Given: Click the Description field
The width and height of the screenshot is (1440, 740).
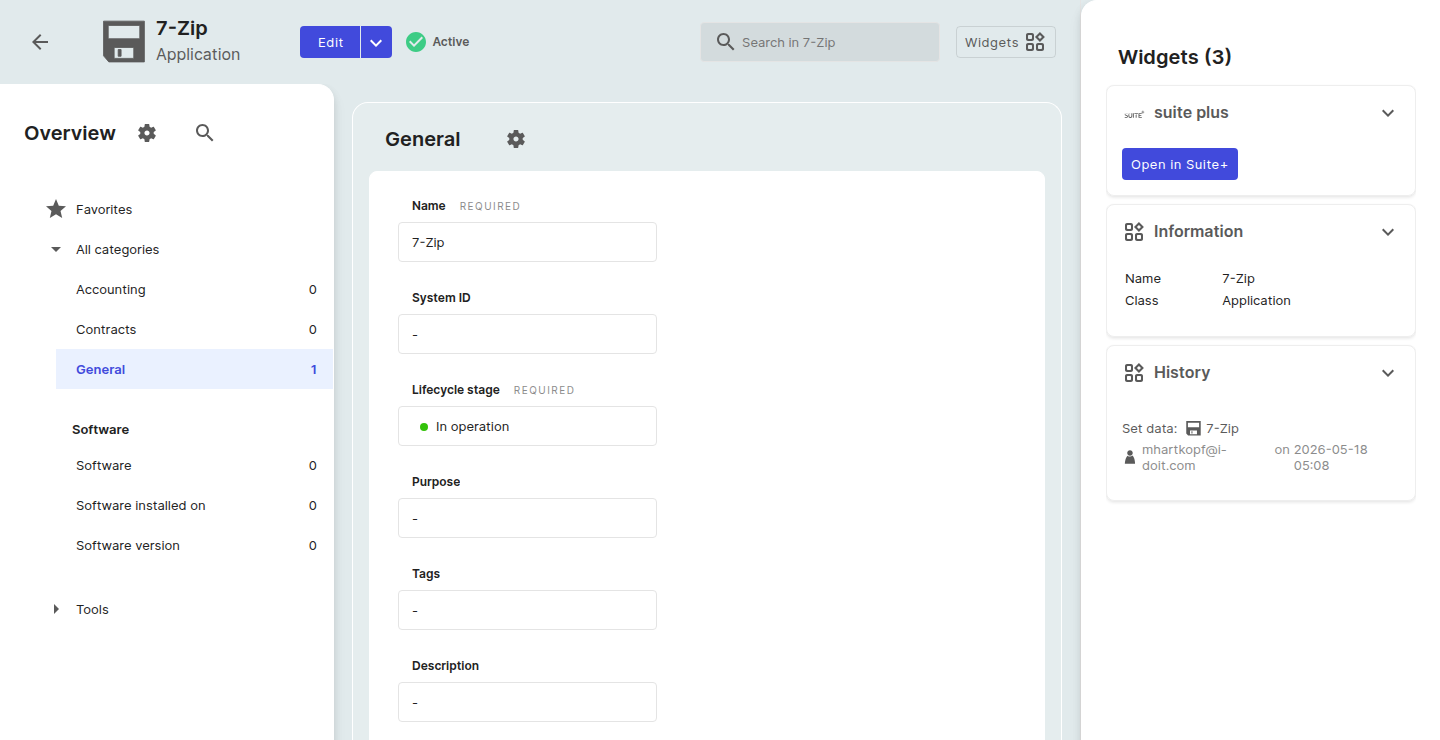Looking at the screenshot, I should [x=527, y=702].
